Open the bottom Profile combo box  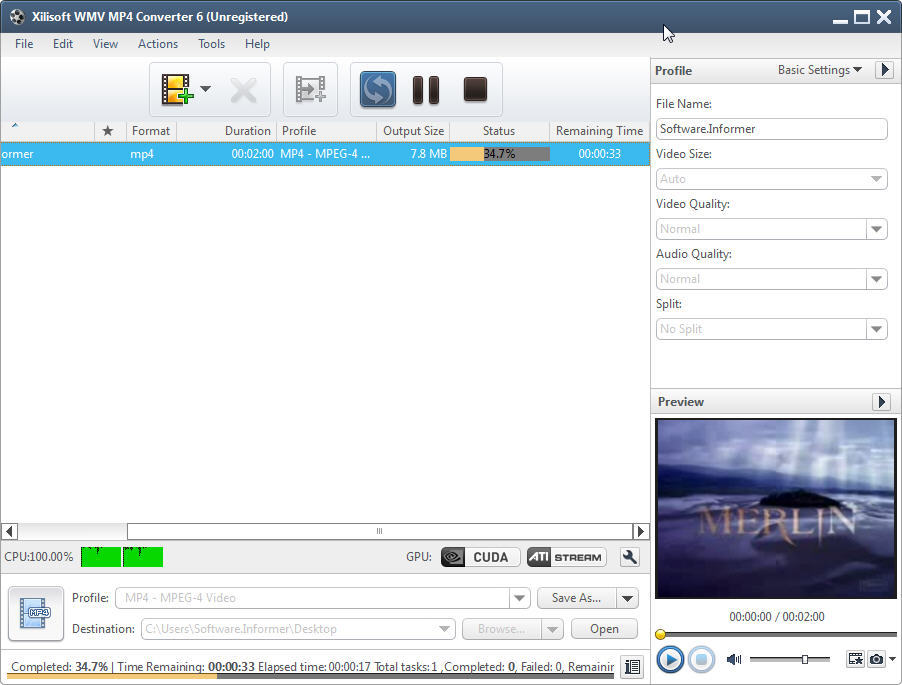323,598
